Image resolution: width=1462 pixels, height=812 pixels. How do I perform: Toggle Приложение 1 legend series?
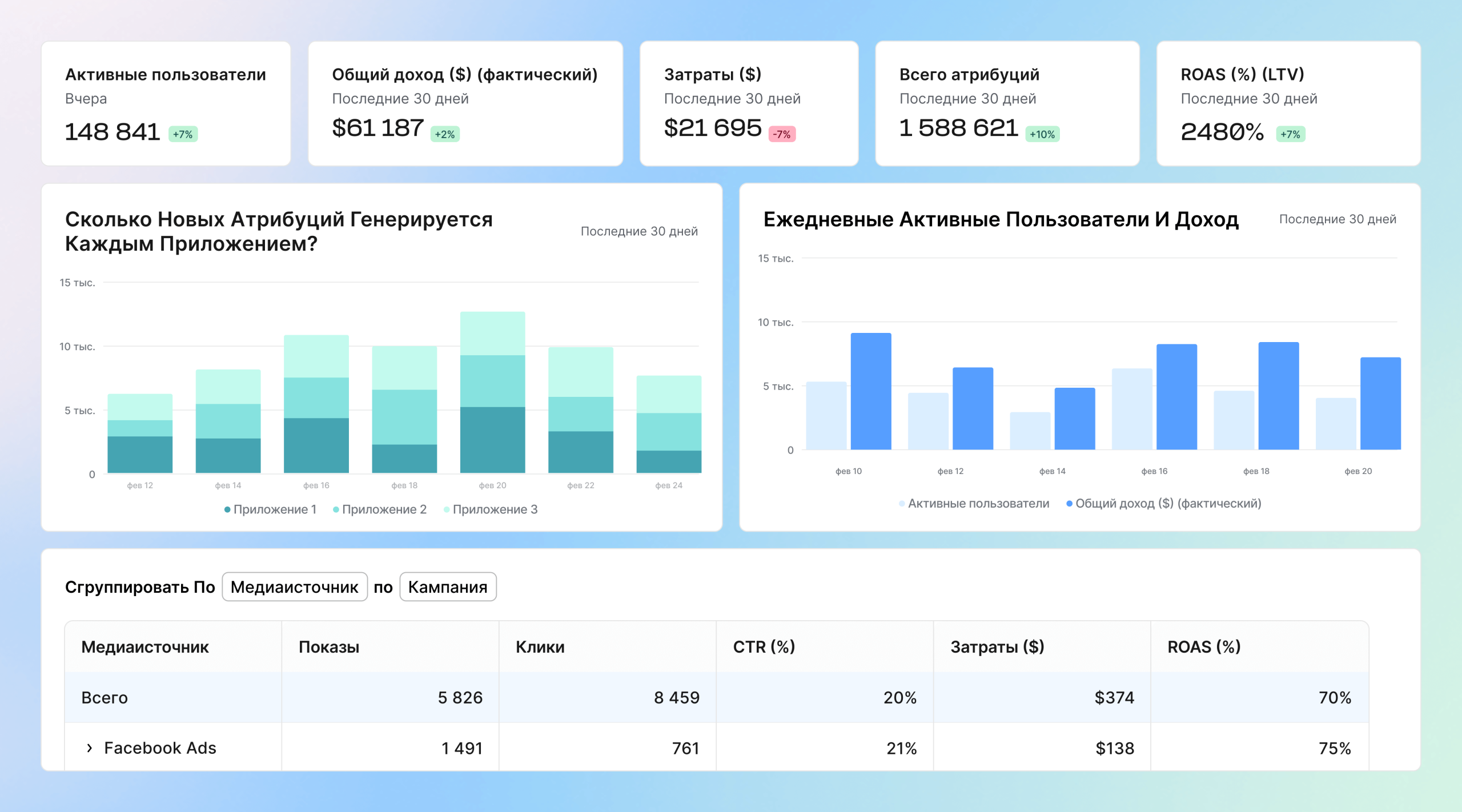[x=270, y=509]
